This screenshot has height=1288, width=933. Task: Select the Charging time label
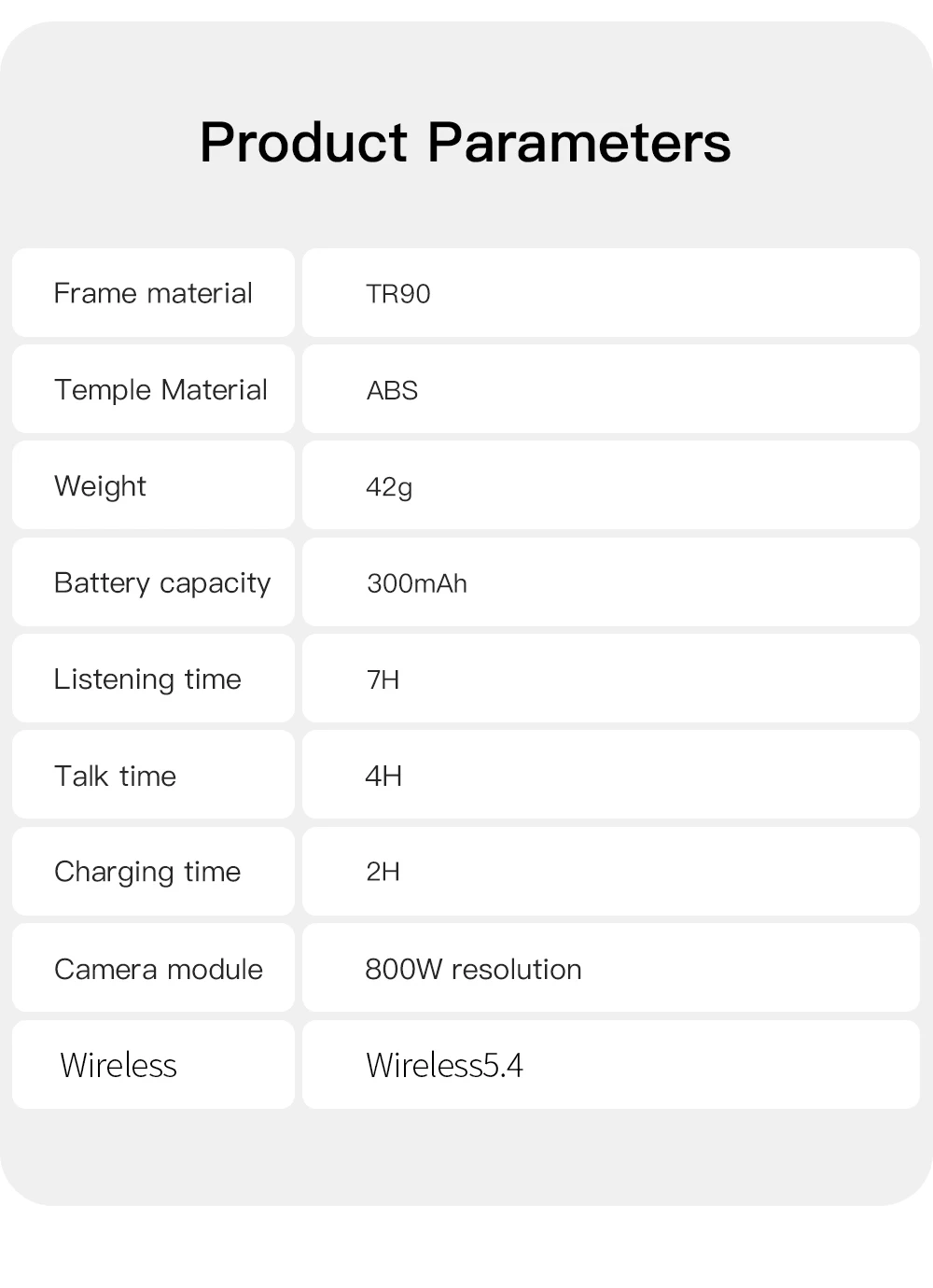[147, 872]
